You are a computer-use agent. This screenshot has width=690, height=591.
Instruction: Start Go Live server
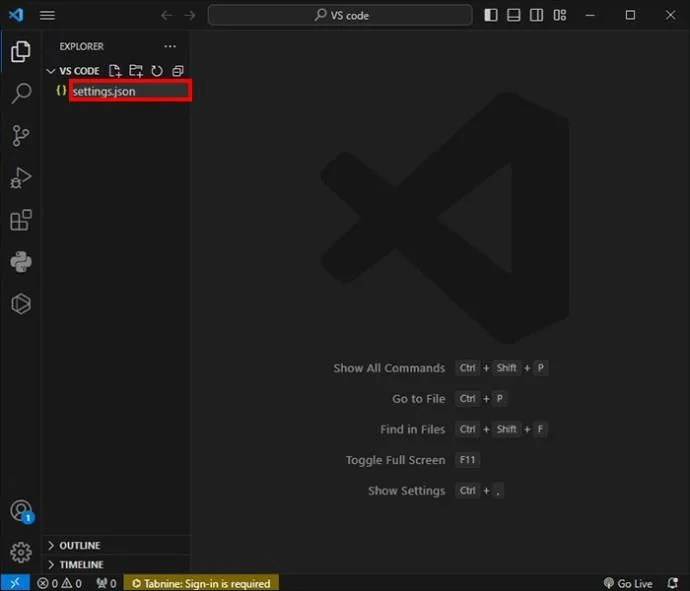(628, 584)
